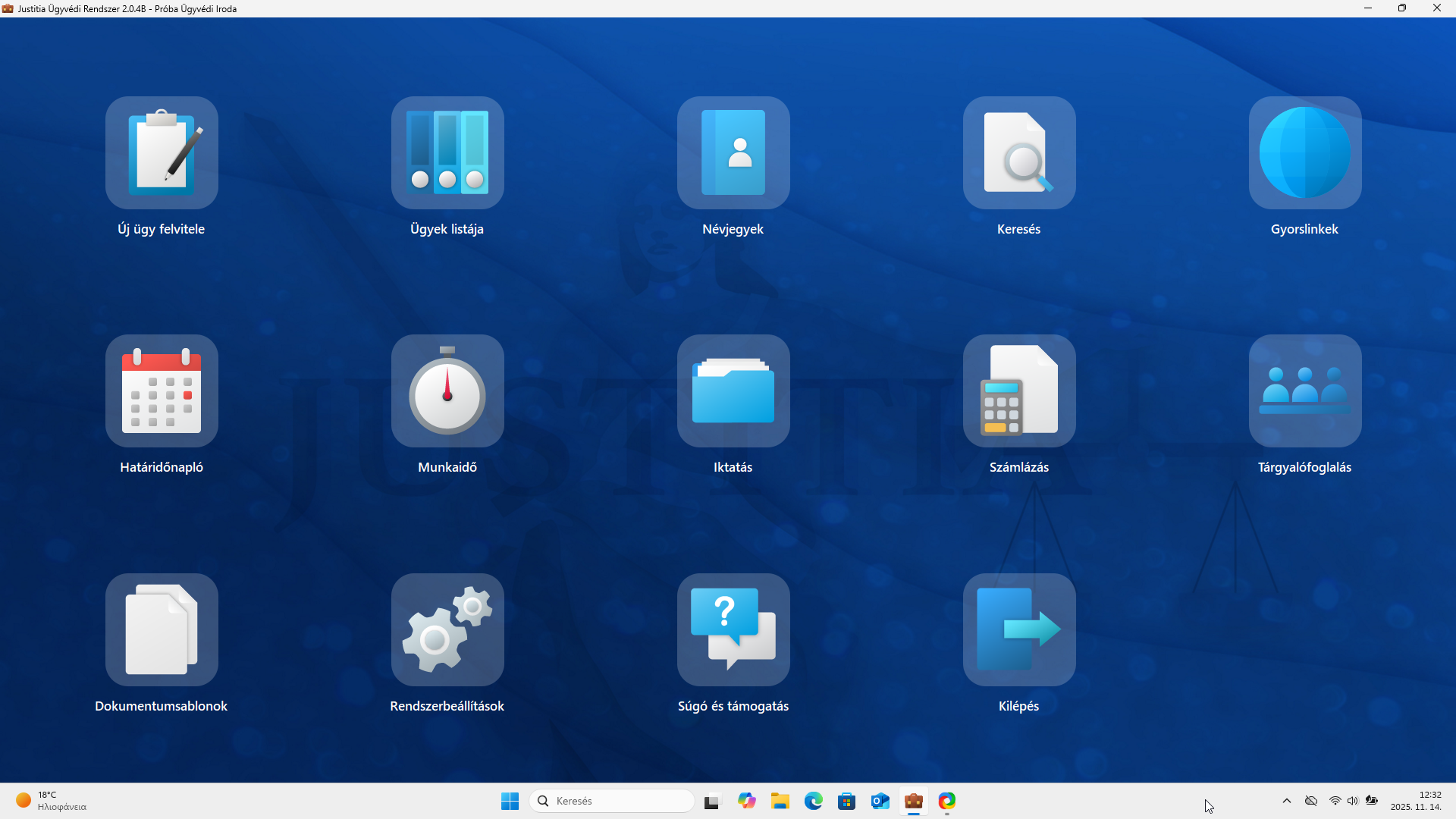Click the taskbar clock and date
The width and height of the screenshot is (1456, 819).
click(x=1416, y=801)
